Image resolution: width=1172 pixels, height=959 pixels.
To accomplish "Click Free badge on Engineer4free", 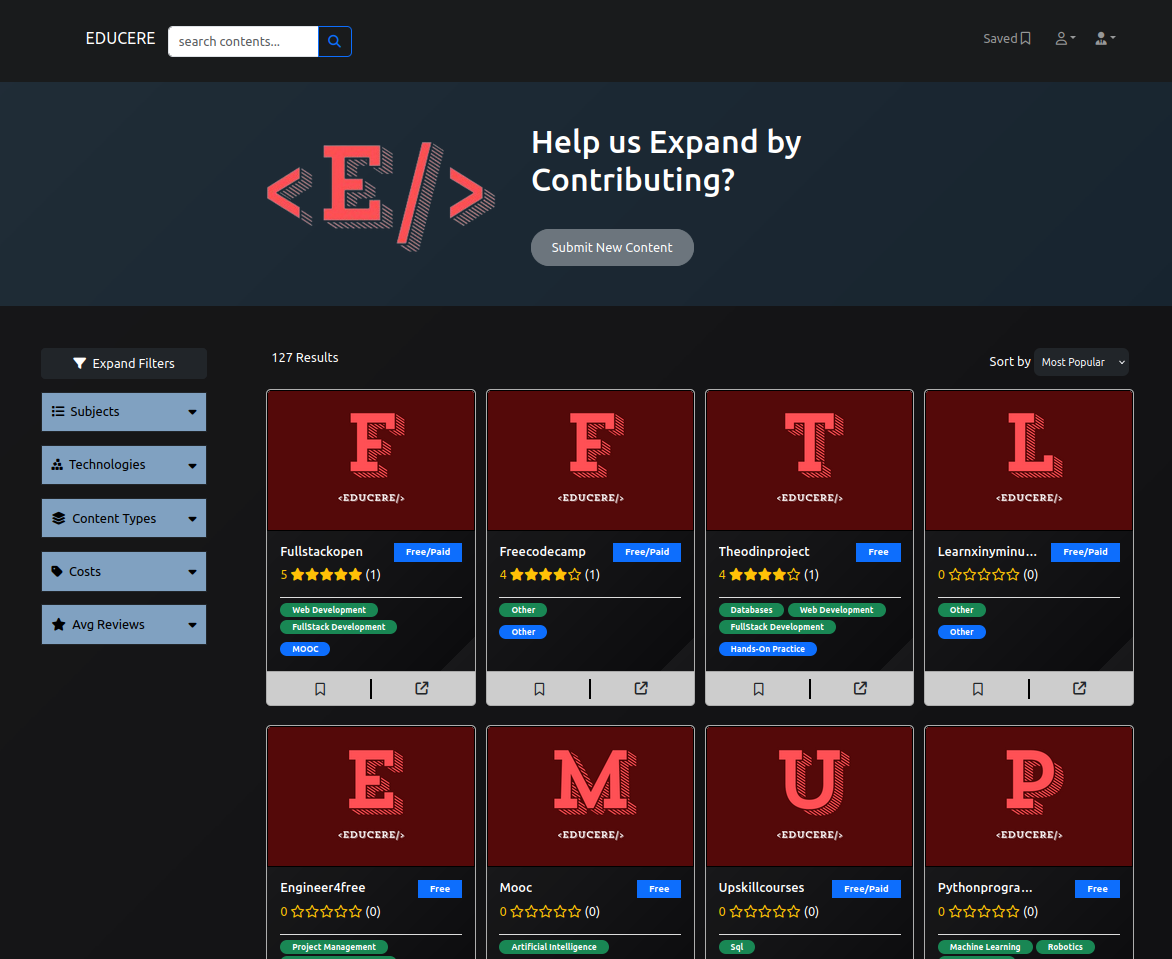I will coord(440,889).
